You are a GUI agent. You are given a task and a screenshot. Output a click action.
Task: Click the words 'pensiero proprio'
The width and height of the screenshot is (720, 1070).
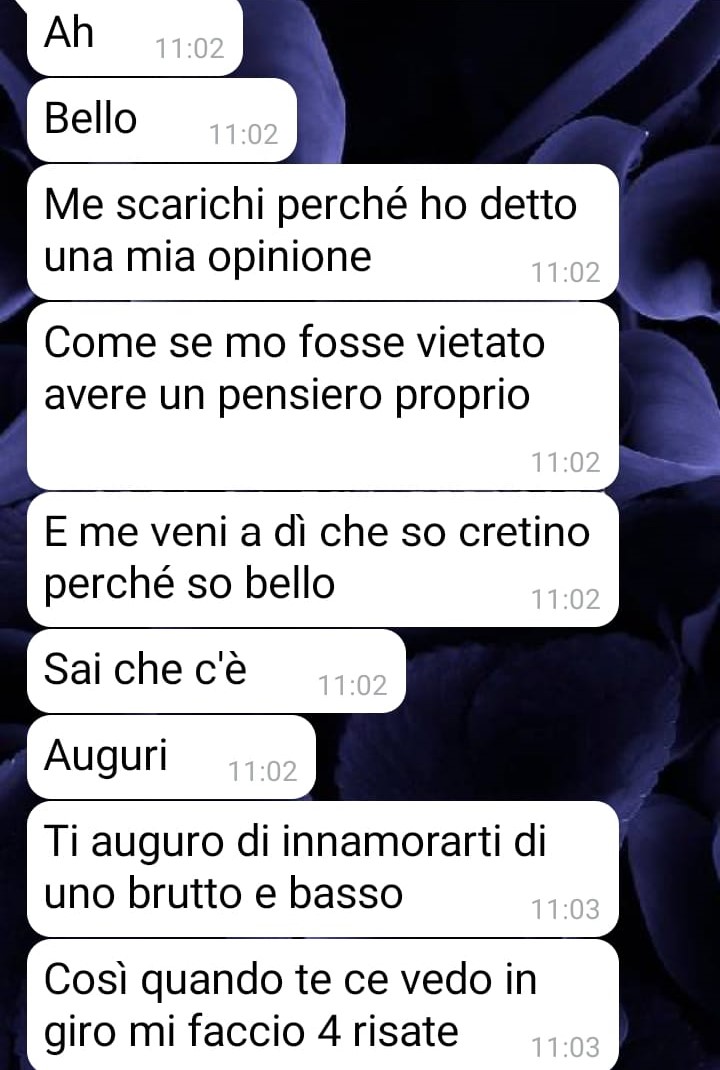[x=373, y=396]
